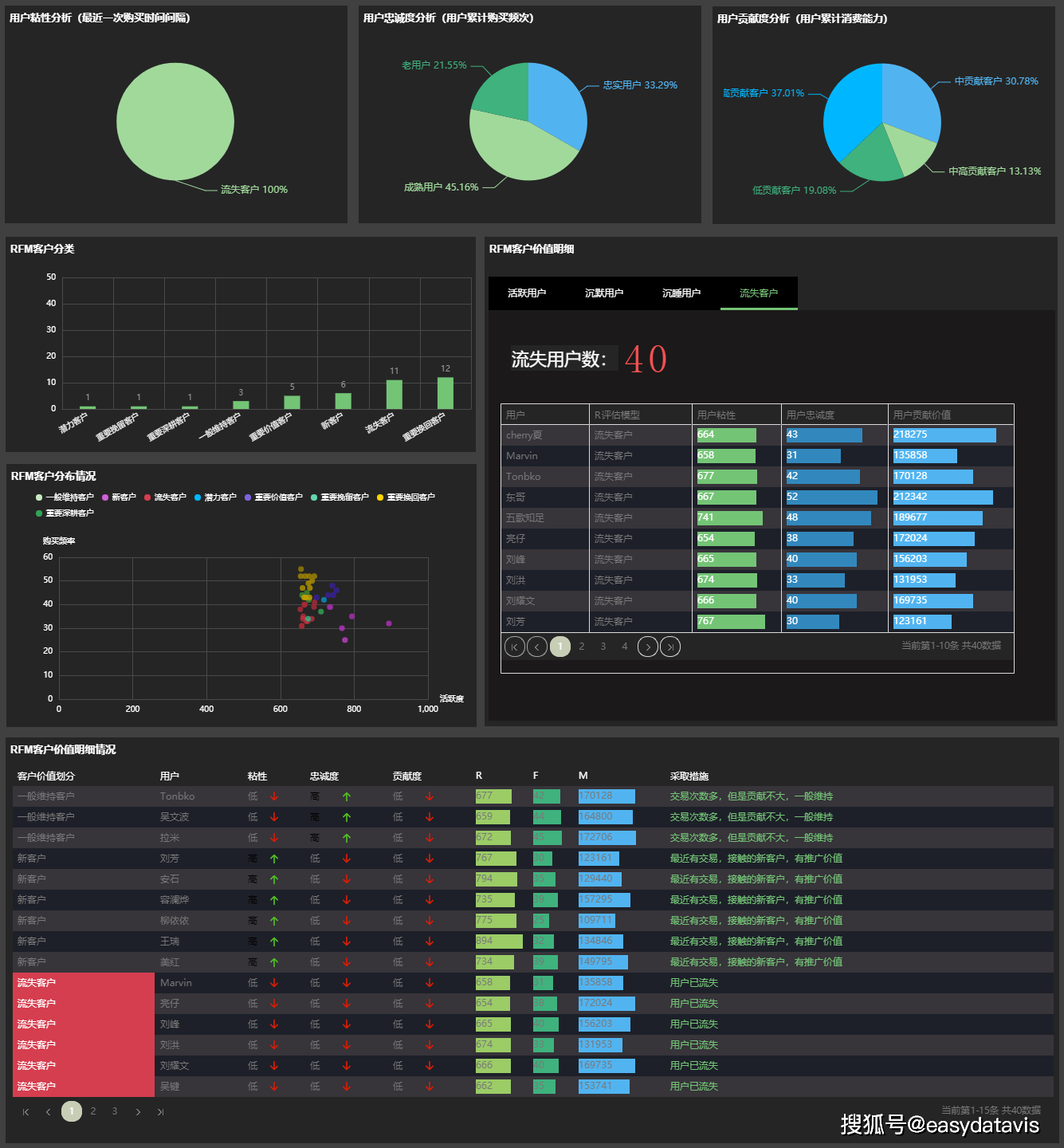Viewport: 1064px width, 1148px height.
Task: Click the 流失客户 100% pie label
Action: click(254, 190)
